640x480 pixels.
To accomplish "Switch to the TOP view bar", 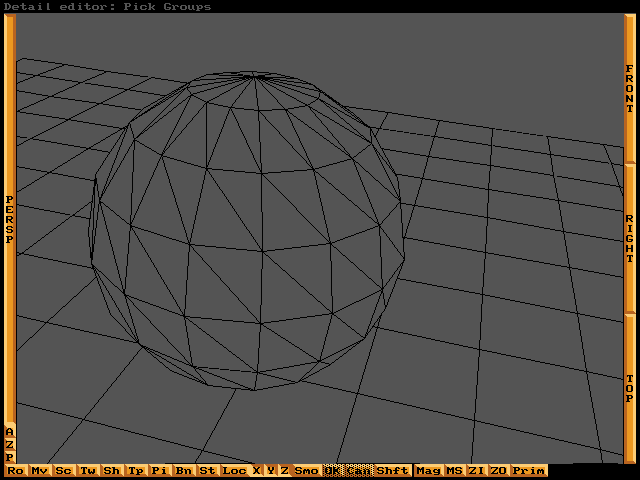I will (630, 388).
